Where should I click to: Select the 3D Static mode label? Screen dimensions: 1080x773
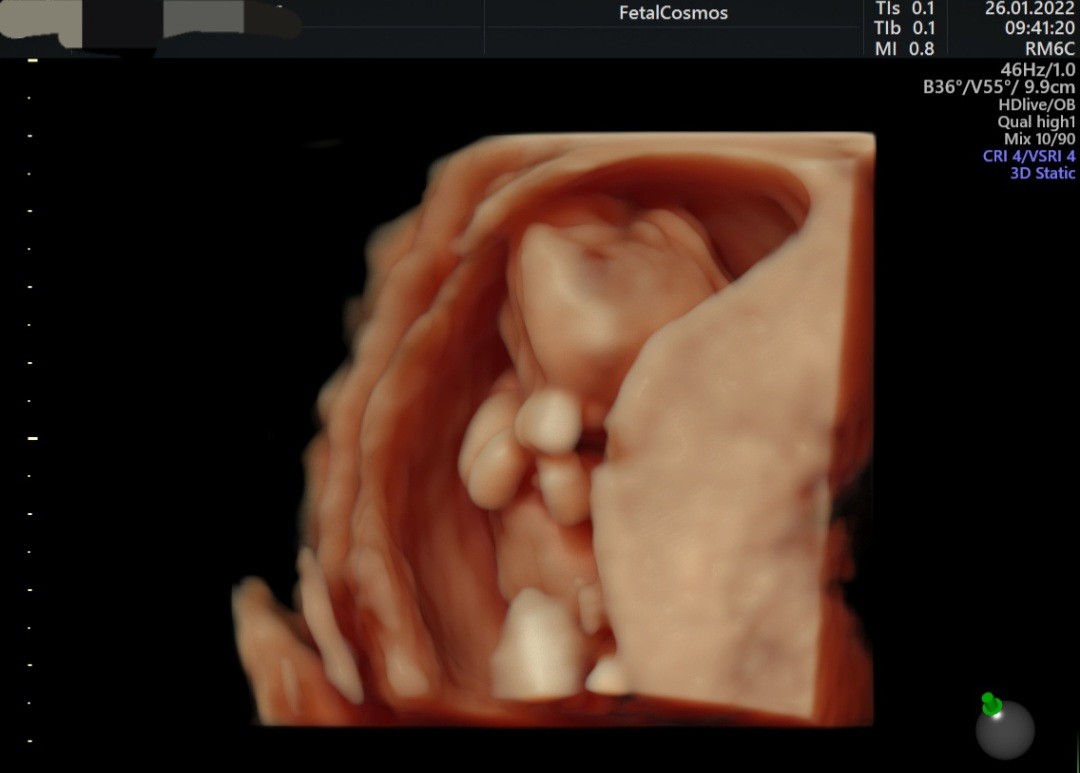[x=1042, y=173]
